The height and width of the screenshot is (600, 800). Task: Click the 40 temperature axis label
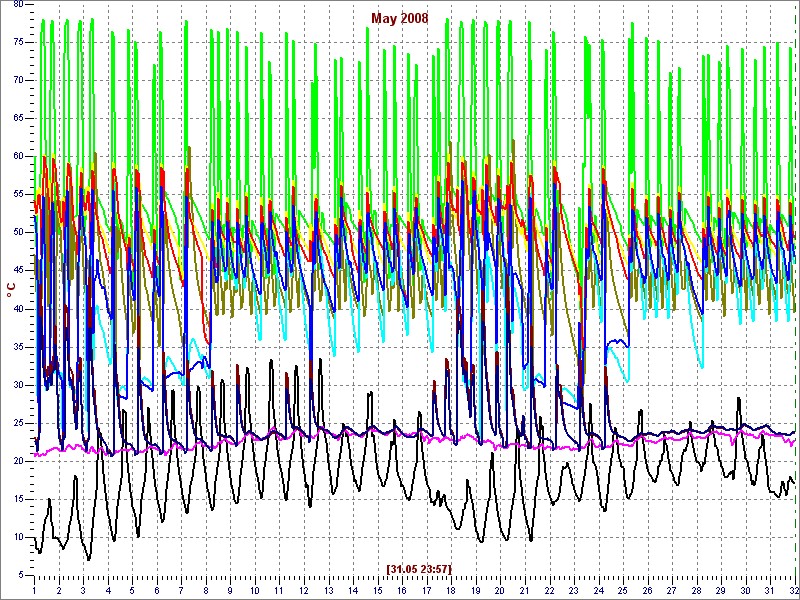coord(20,310)
